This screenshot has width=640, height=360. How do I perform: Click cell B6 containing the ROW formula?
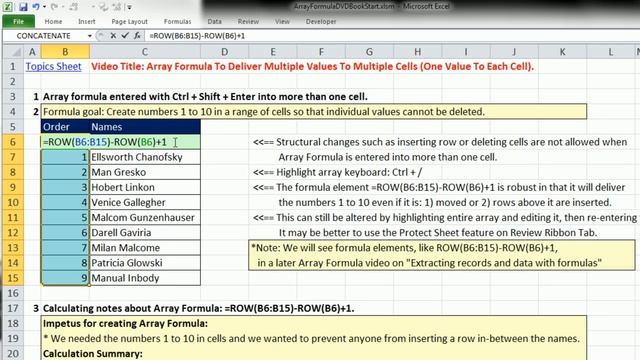click(x=120, y=142)
